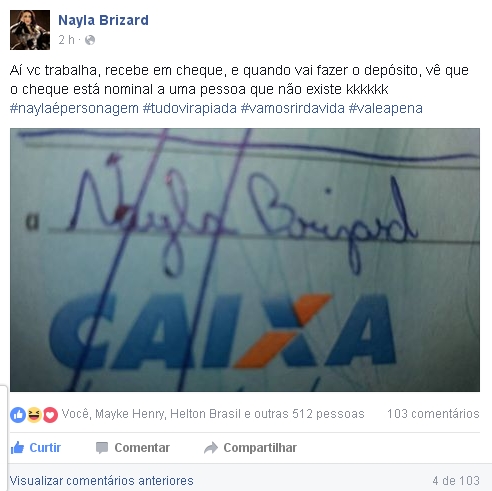Open the check photo with CAIXA logo

click(x=245, y=260)
